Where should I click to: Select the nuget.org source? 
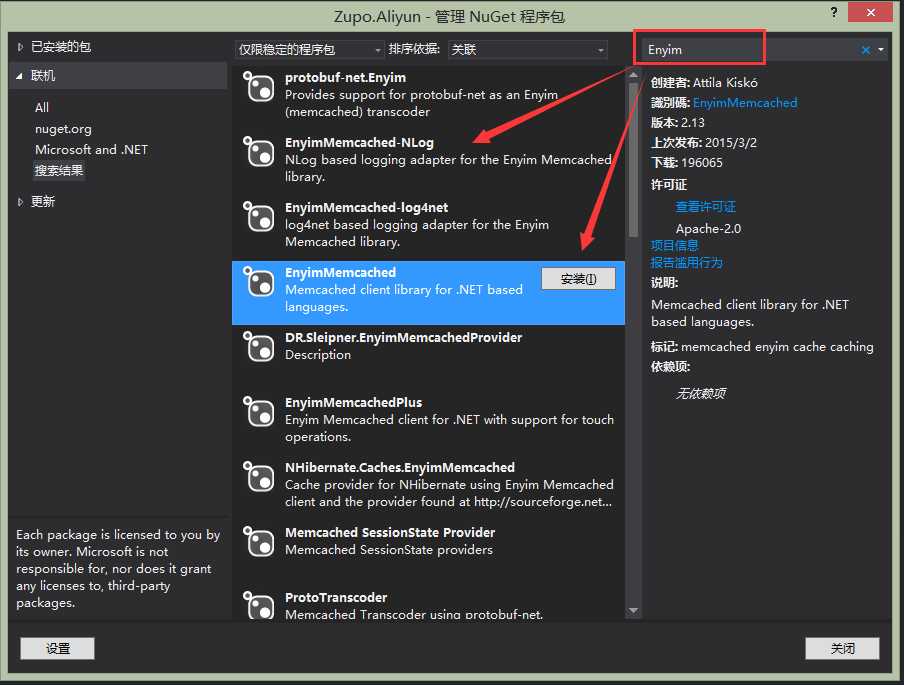(63, 129)
